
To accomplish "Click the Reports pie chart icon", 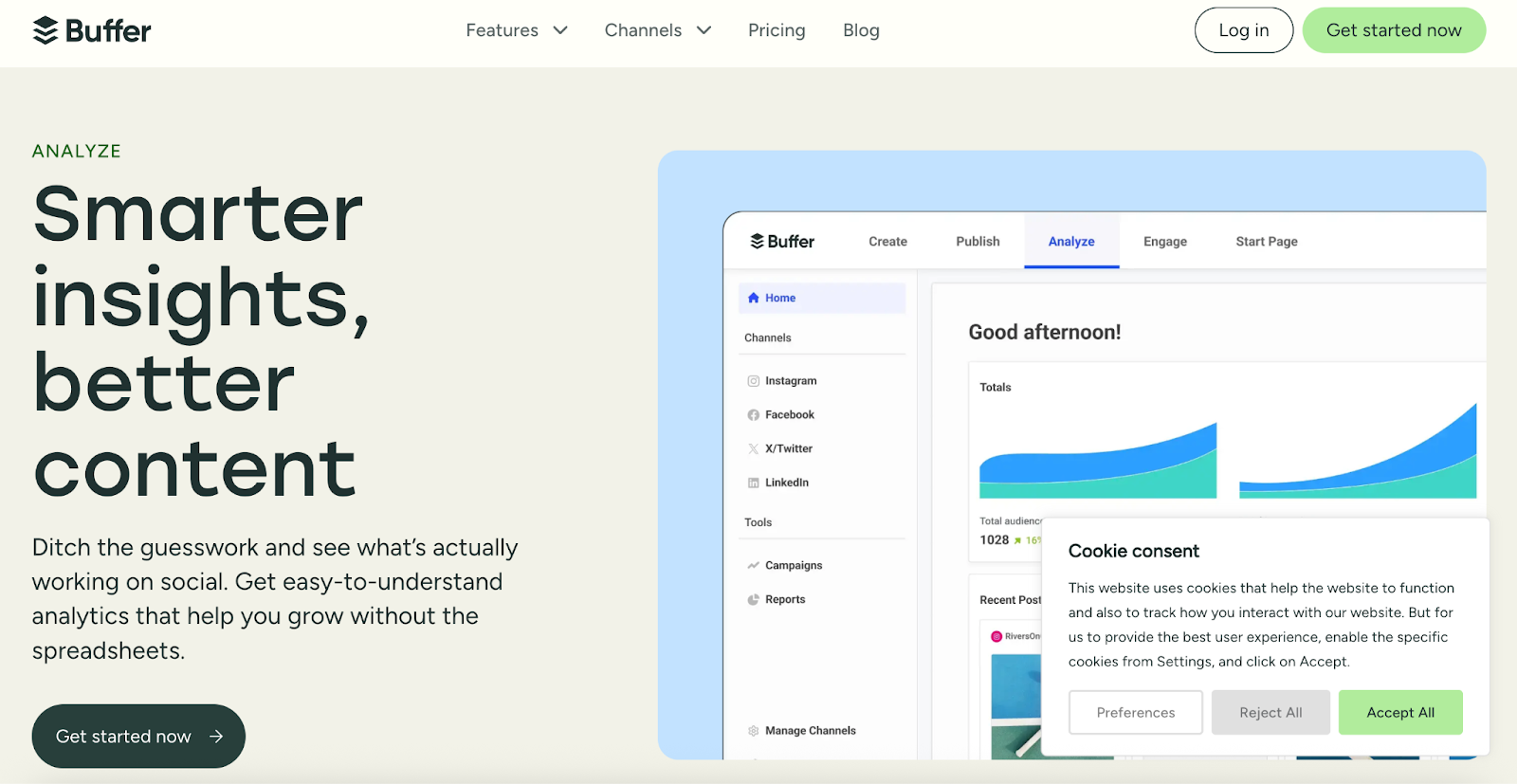I will coord(753,600).
